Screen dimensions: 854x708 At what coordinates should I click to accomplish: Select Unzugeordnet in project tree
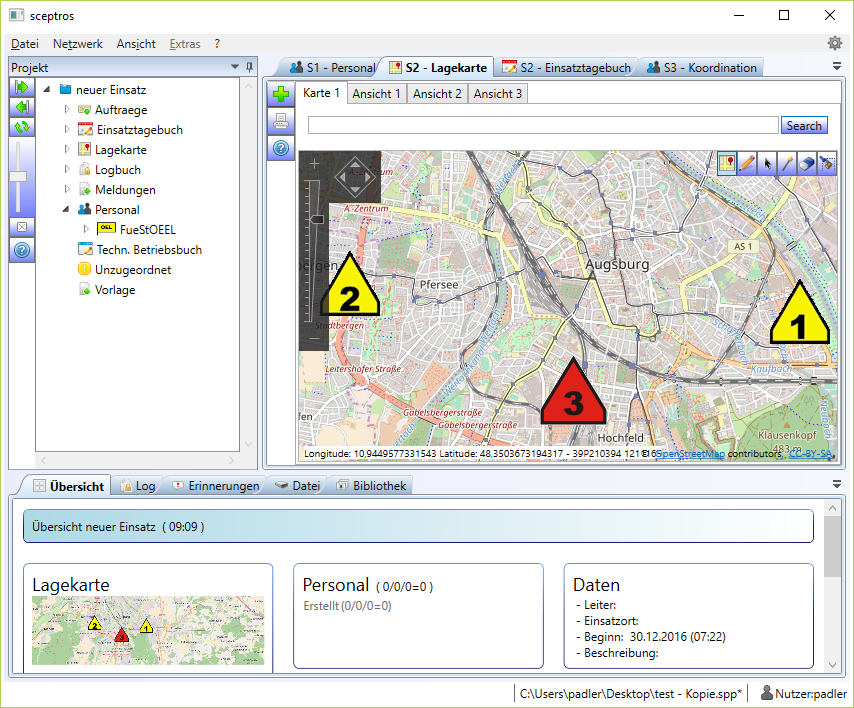132,270
